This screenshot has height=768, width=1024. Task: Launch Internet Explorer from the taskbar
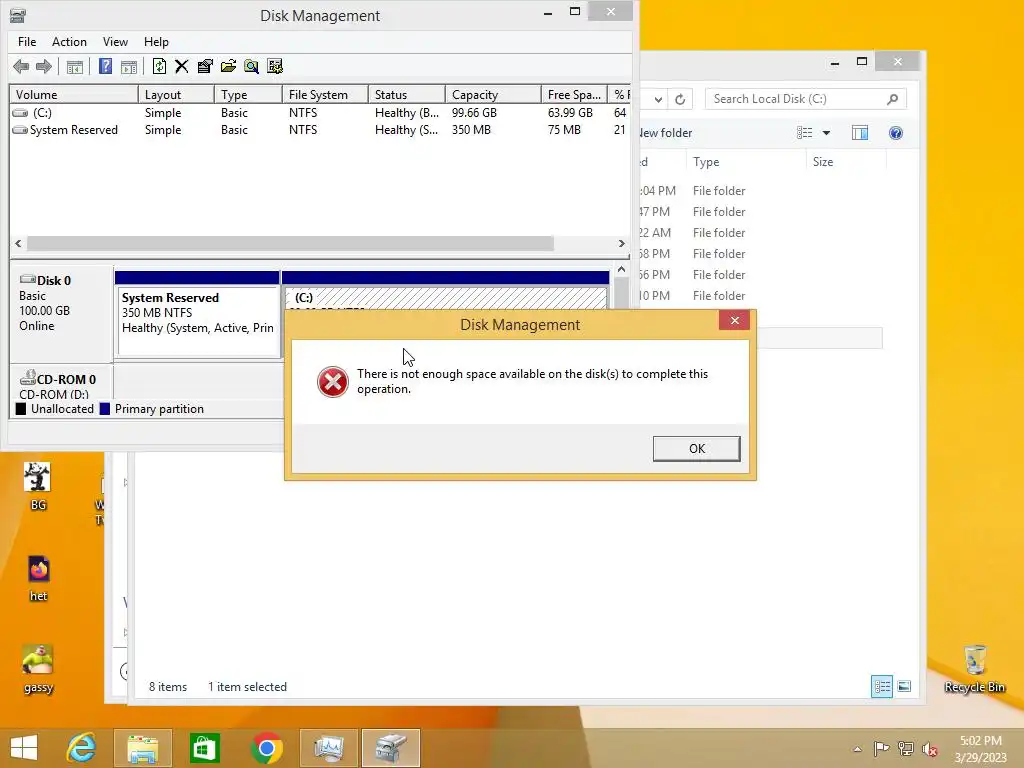pyautogui.click(x=81, y=748)
